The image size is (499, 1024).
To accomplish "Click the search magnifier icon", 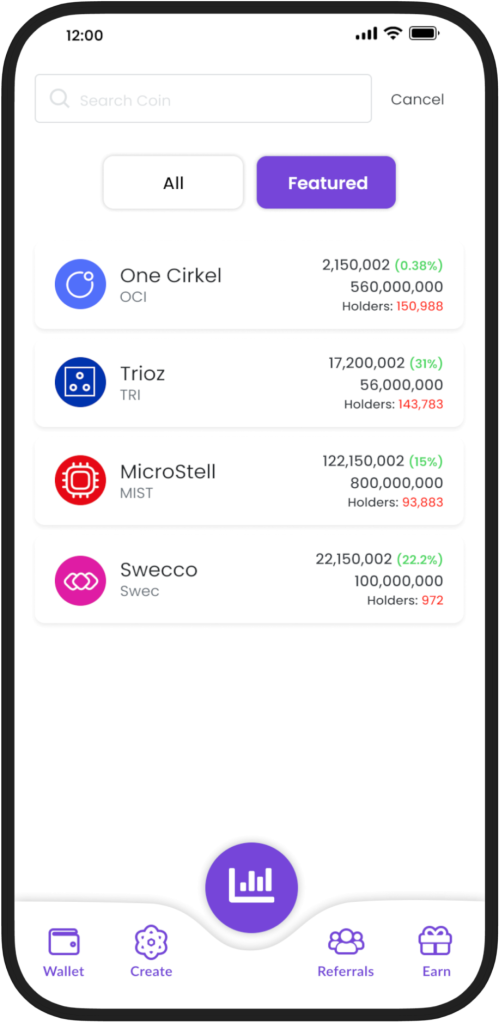I will [x=59, y=99].
